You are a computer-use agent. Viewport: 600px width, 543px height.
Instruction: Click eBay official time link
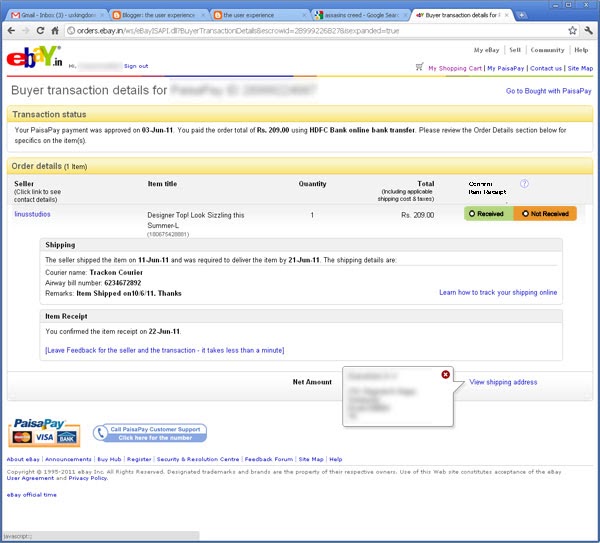pyautogui.click(x=31, y=495)
